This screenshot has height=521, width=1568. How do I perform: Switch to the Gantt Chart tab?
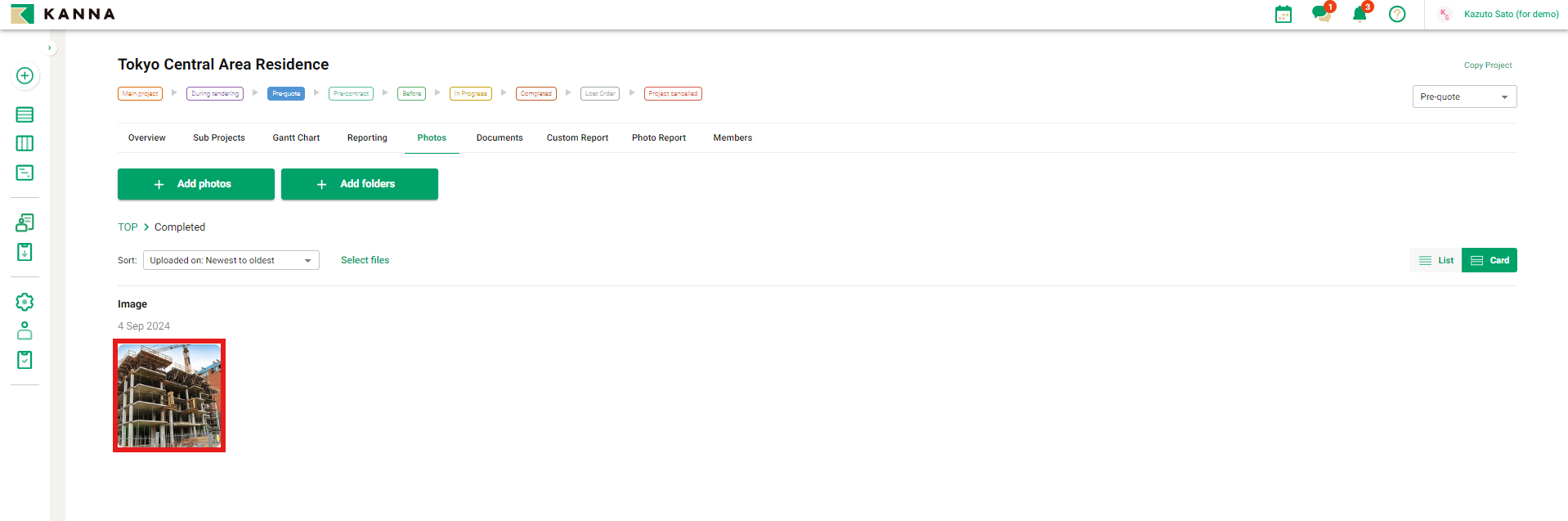pos(296,137)
